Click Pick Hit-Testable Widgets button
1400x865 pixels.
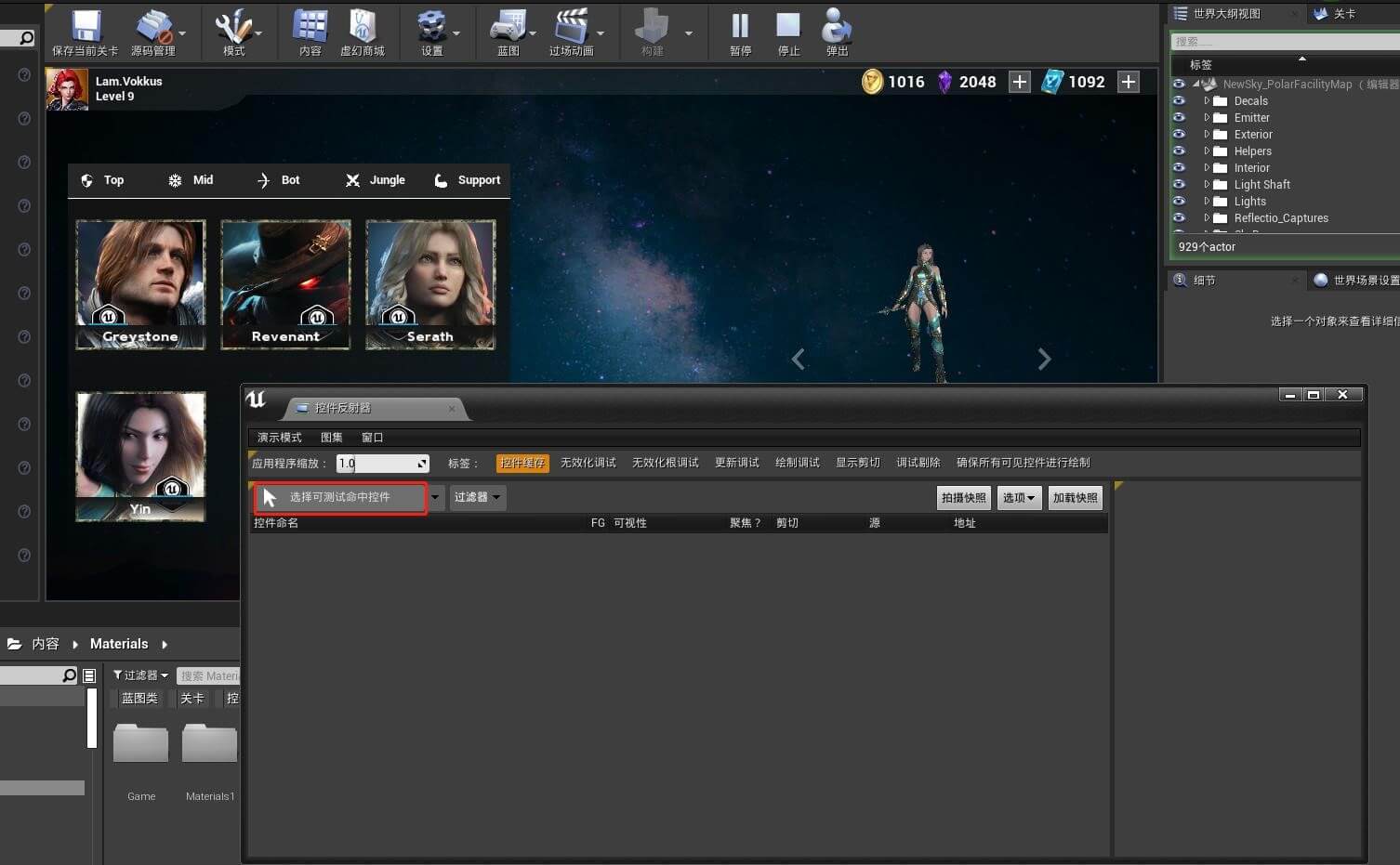(x=340, y=497)
